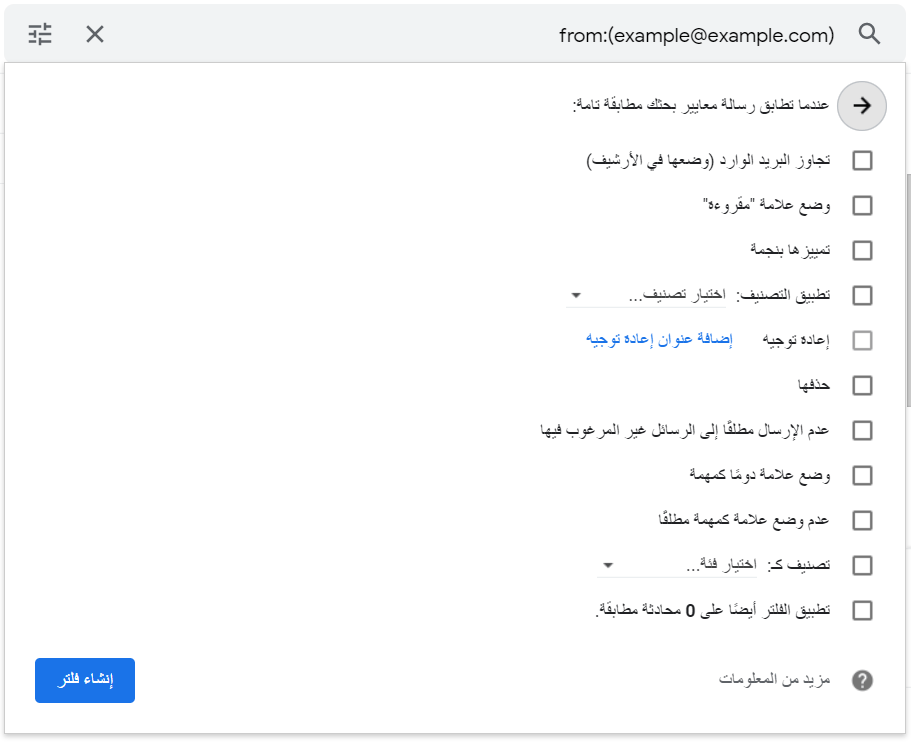Click the help question mark icon

862,681
